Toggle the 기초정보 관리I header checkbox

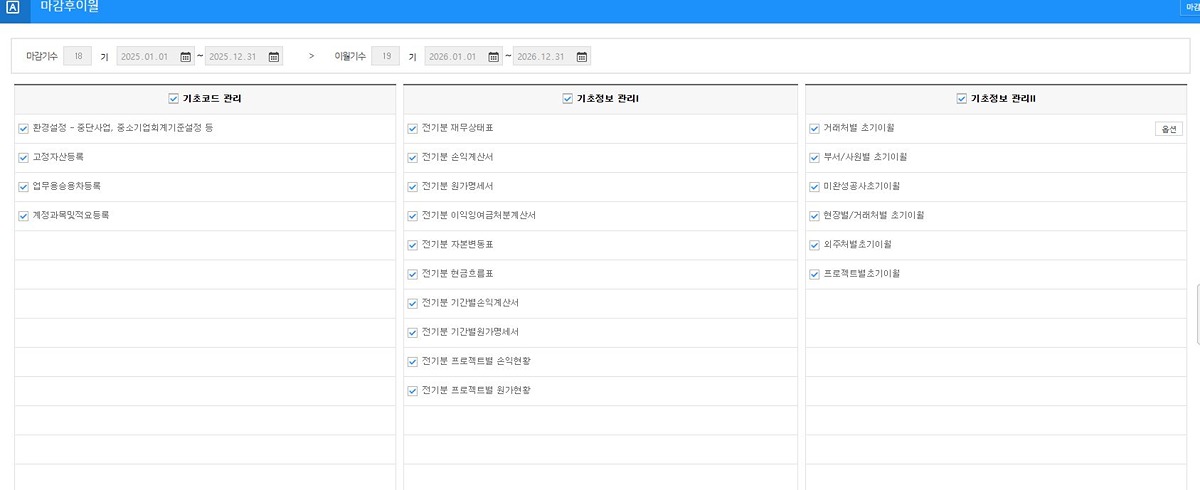click(x=568, y=99)
